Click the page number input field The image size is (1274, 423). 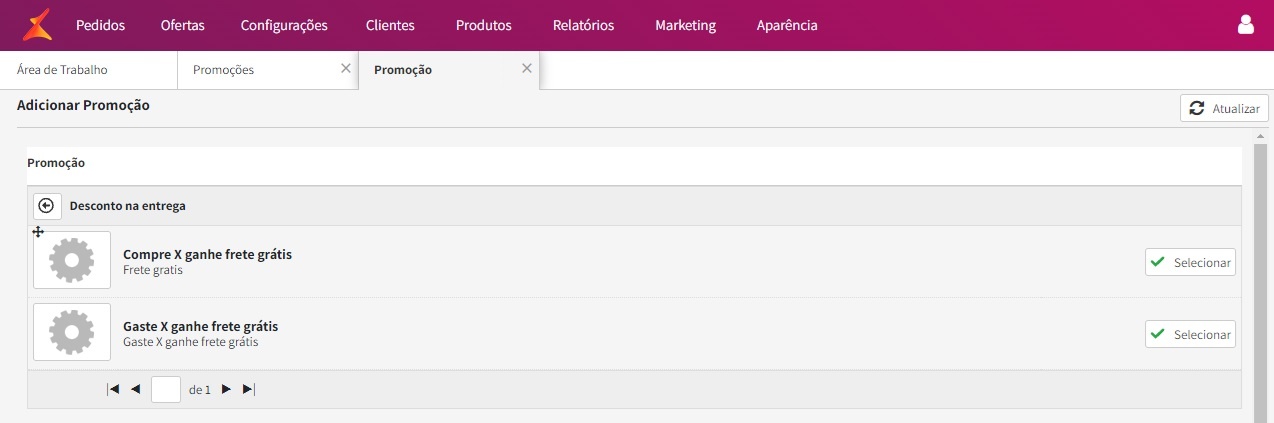(x=166, y=389)
